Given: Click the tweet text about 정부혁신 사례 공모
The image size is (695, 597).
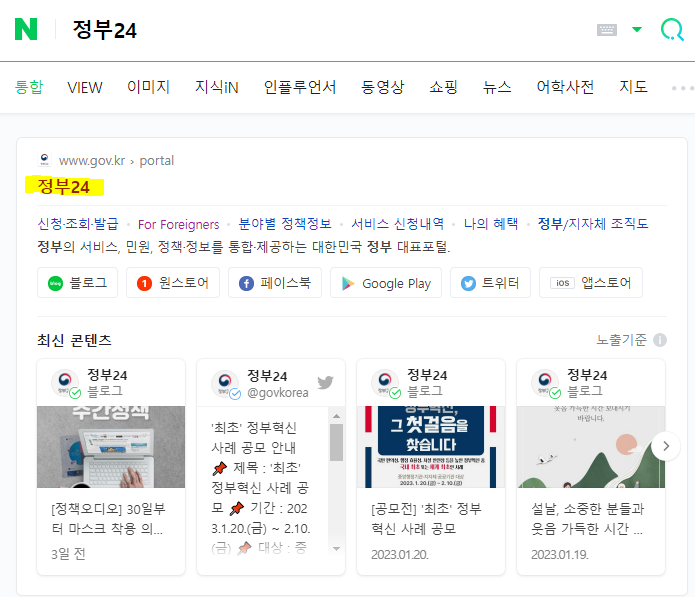Looking at the screenshot, I should (261, 488).
